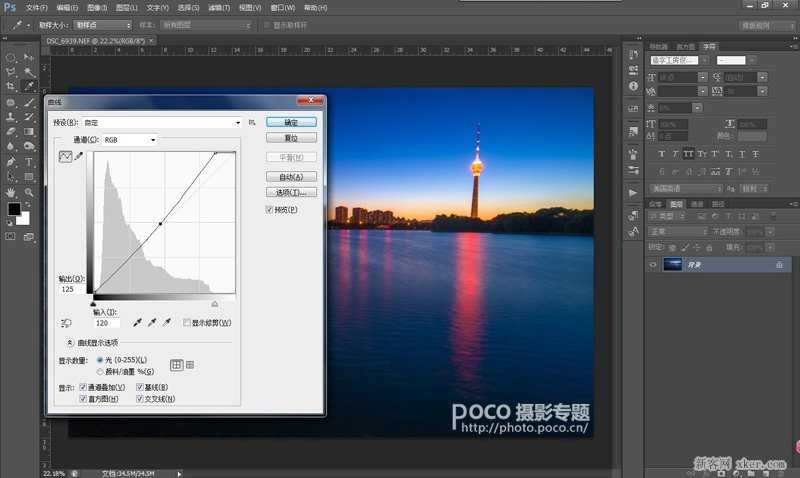Click the input value field showing 120
The width and height of the screenshot is (800, 478).
coord(107,323)
